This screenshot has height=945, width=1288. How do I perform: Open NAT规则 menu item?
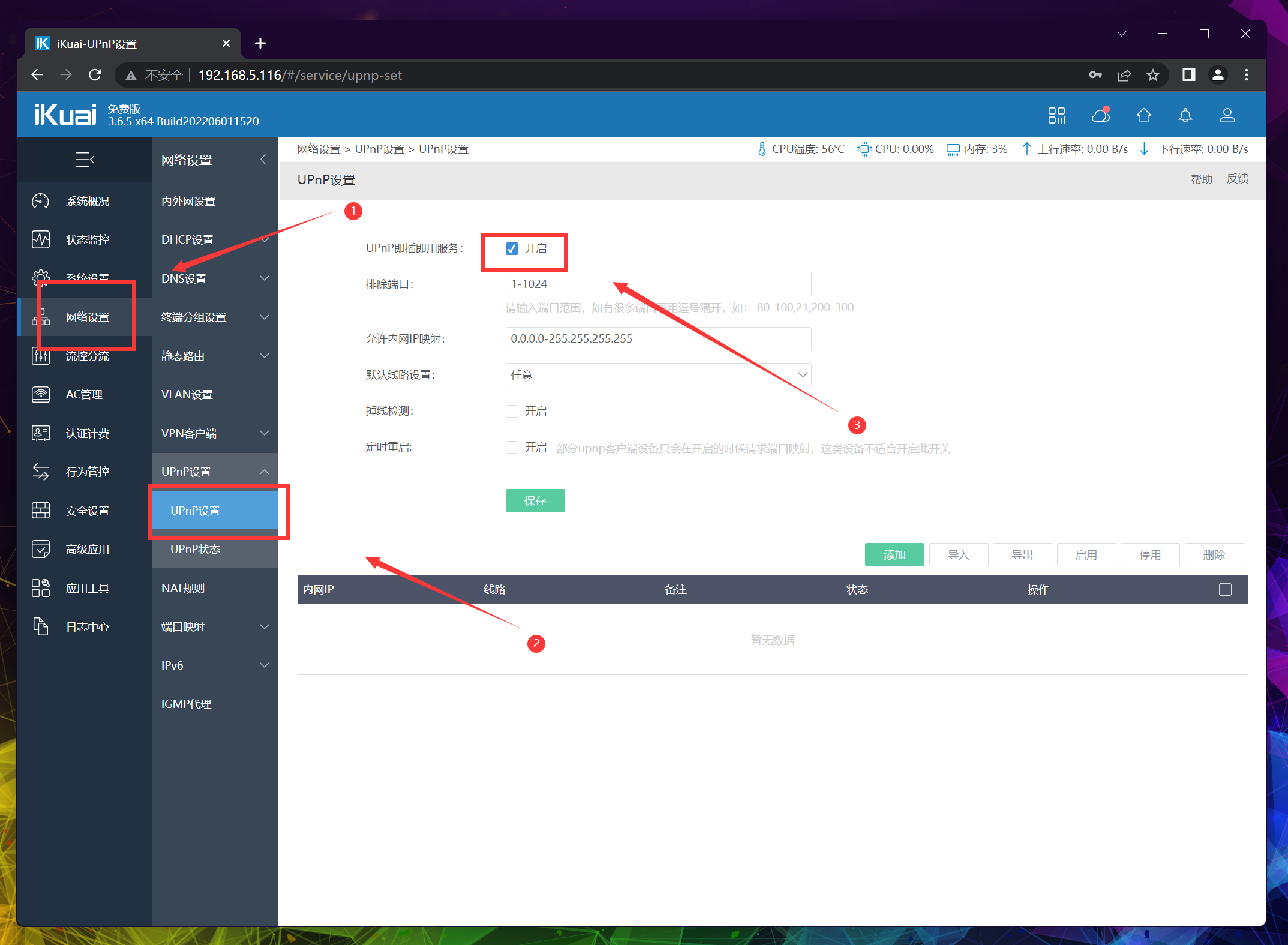(183, 588)
